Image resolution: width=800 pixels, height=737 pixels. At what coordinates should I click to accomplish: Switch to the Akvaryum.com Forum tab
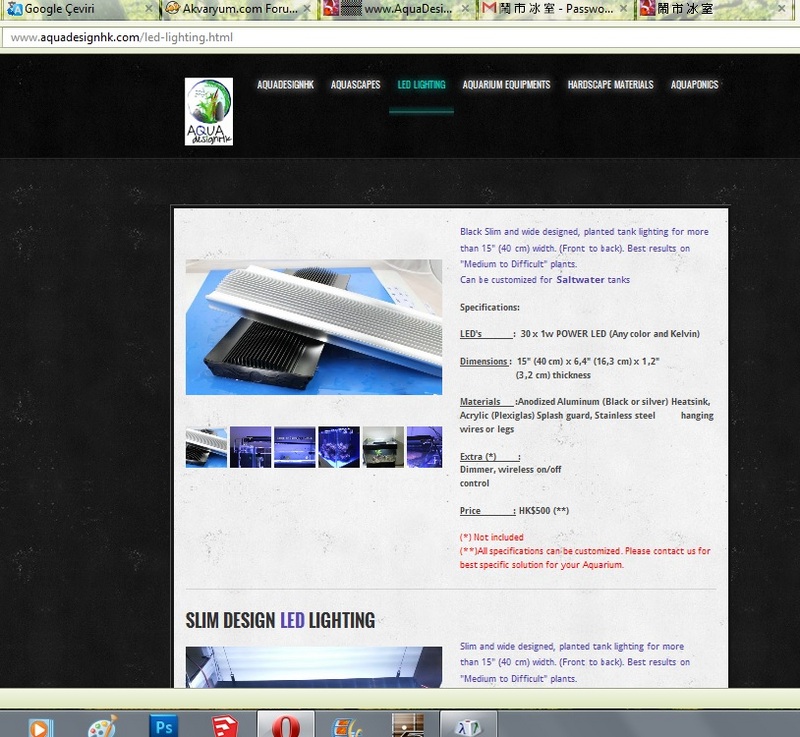[238, 9]
